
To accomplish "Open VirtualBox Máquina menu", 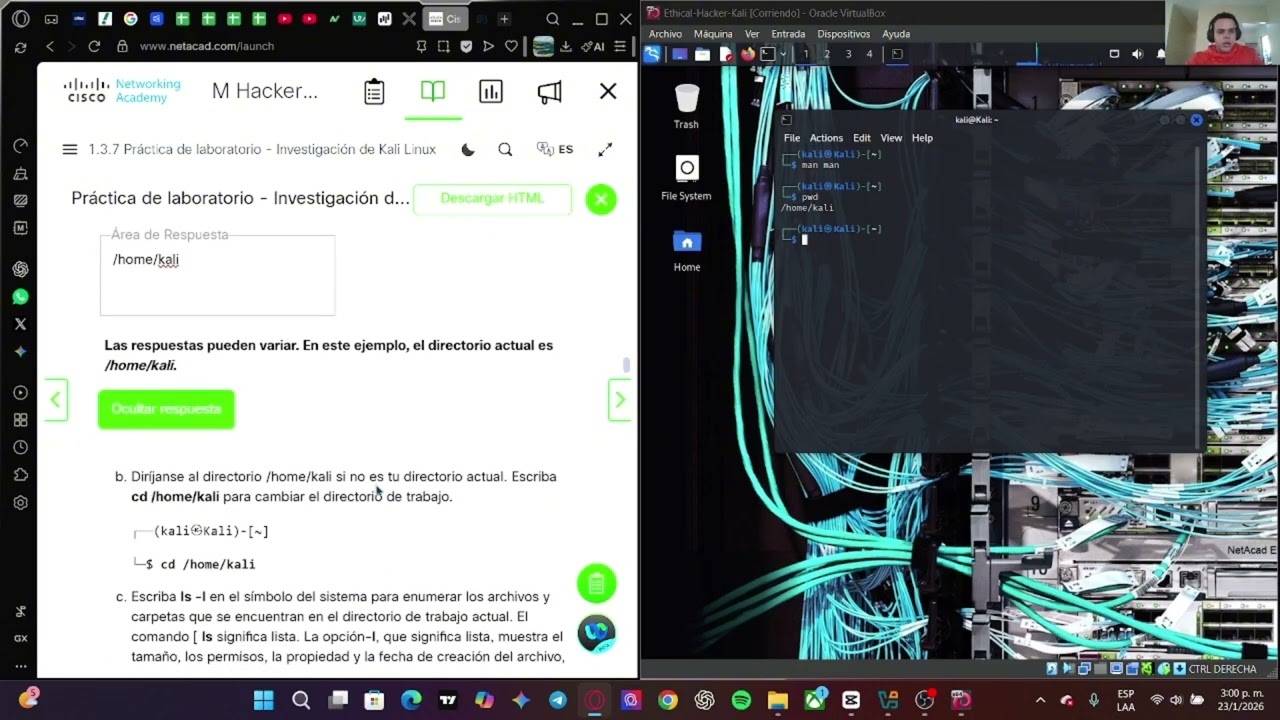I will point(713,34).
